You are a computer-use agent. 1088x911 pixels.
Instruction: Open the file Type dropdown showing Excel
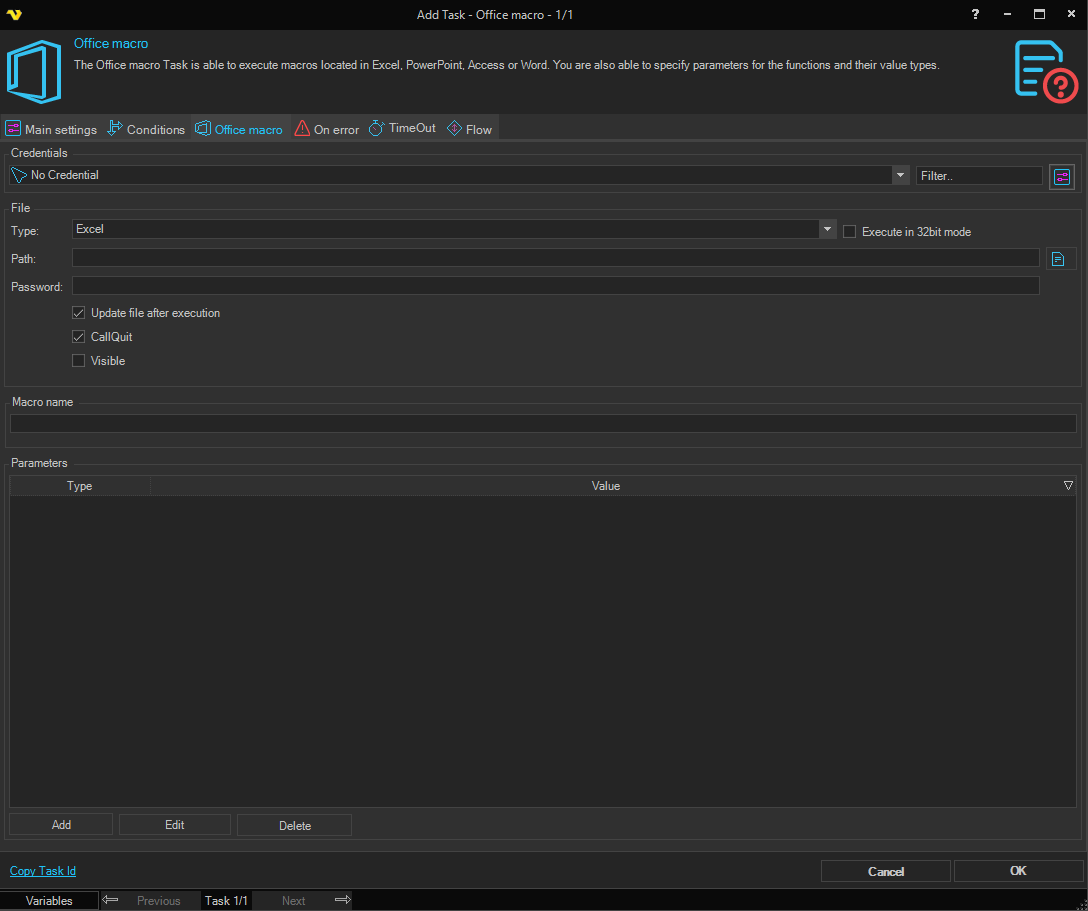click(827, 229)
